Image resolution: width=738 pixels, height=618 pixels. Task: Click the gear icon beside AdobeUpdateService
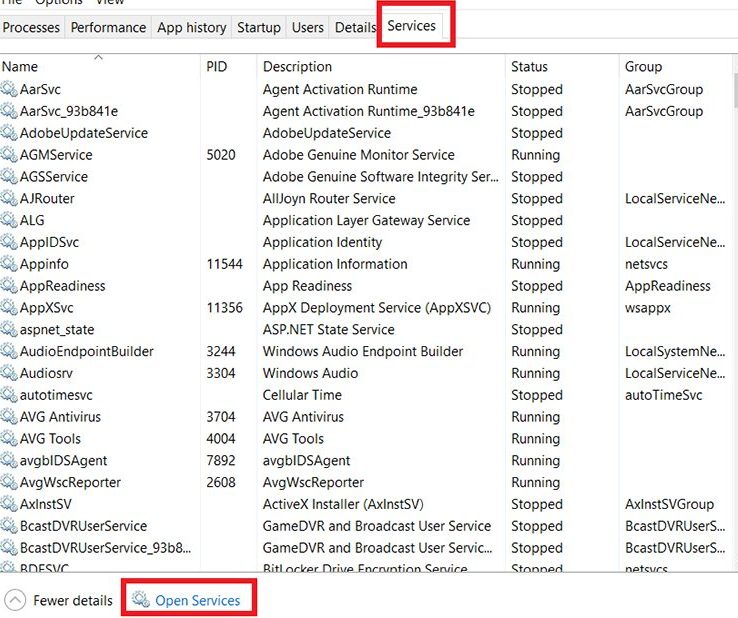9,133
